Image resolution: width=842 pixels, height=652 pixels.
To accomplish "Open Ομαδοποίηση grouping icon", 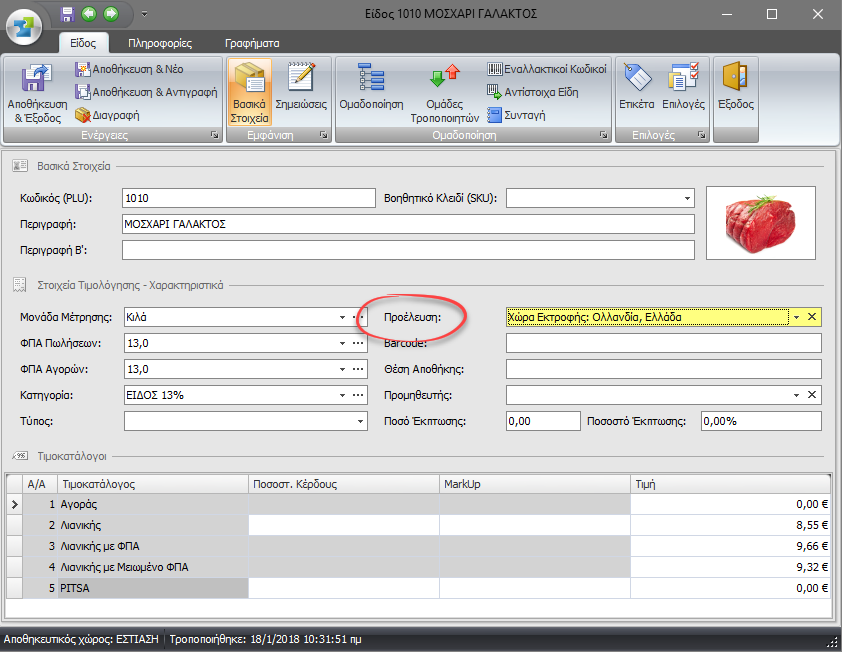I will (x=371, y=85).
